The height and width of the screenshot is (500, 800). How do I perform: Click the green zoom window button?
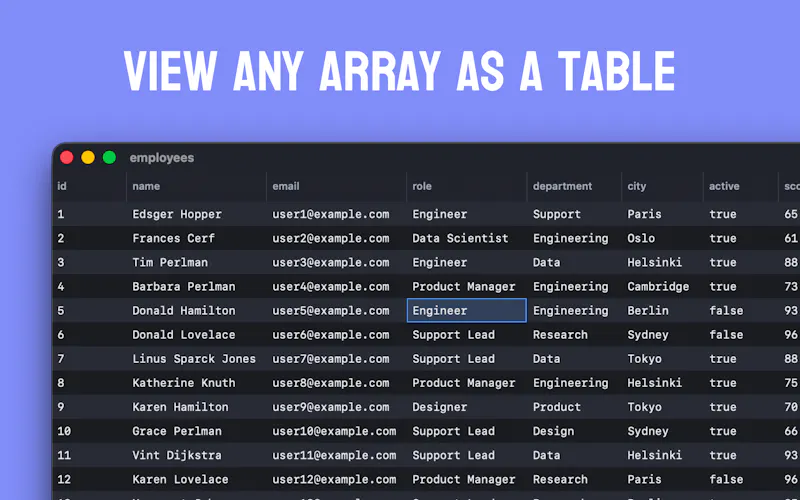click(x=109, y=158)
